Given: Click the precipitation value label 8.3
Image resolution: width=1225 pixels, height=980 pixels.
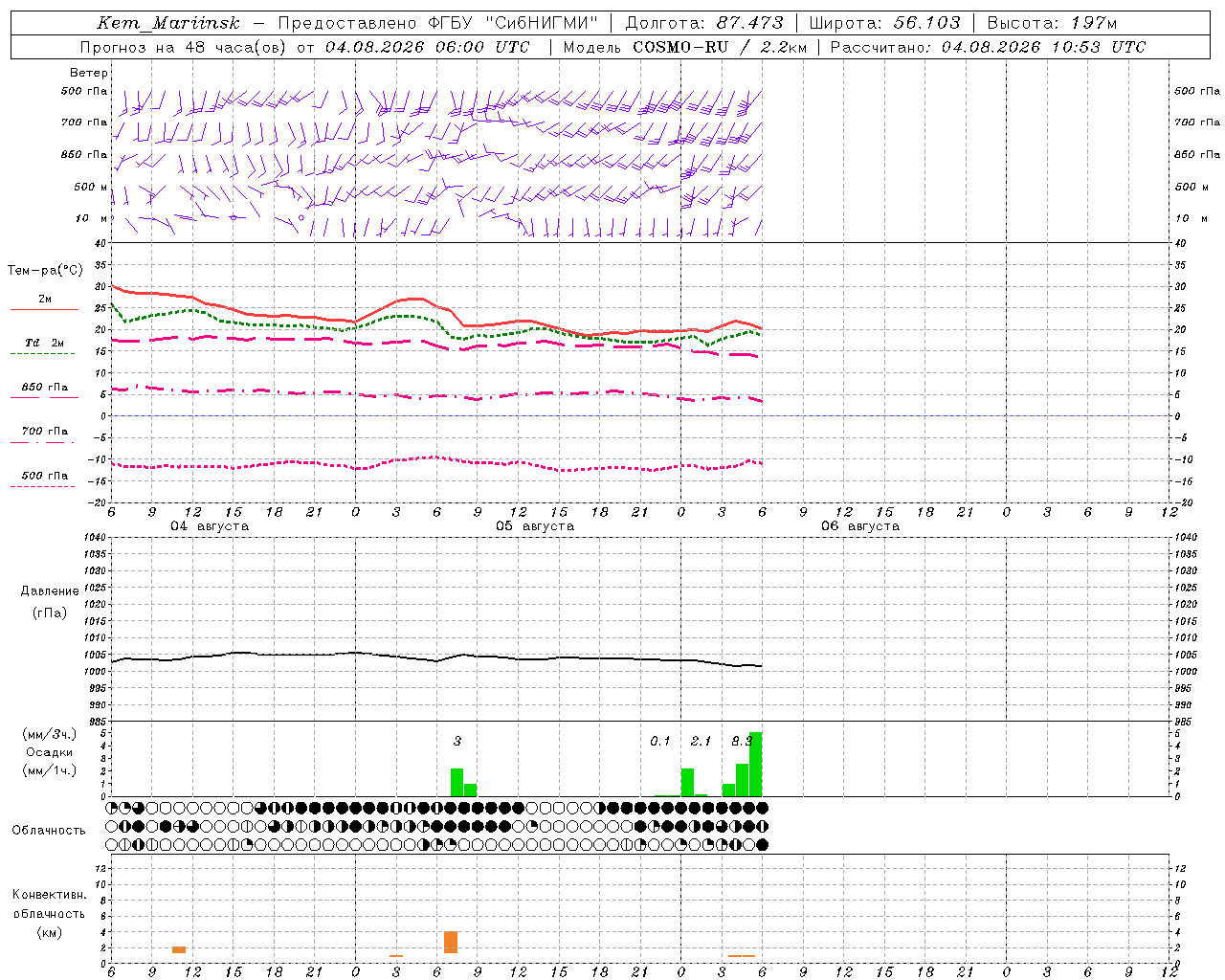Looking at the screenshot, I should tap(741, 741).
